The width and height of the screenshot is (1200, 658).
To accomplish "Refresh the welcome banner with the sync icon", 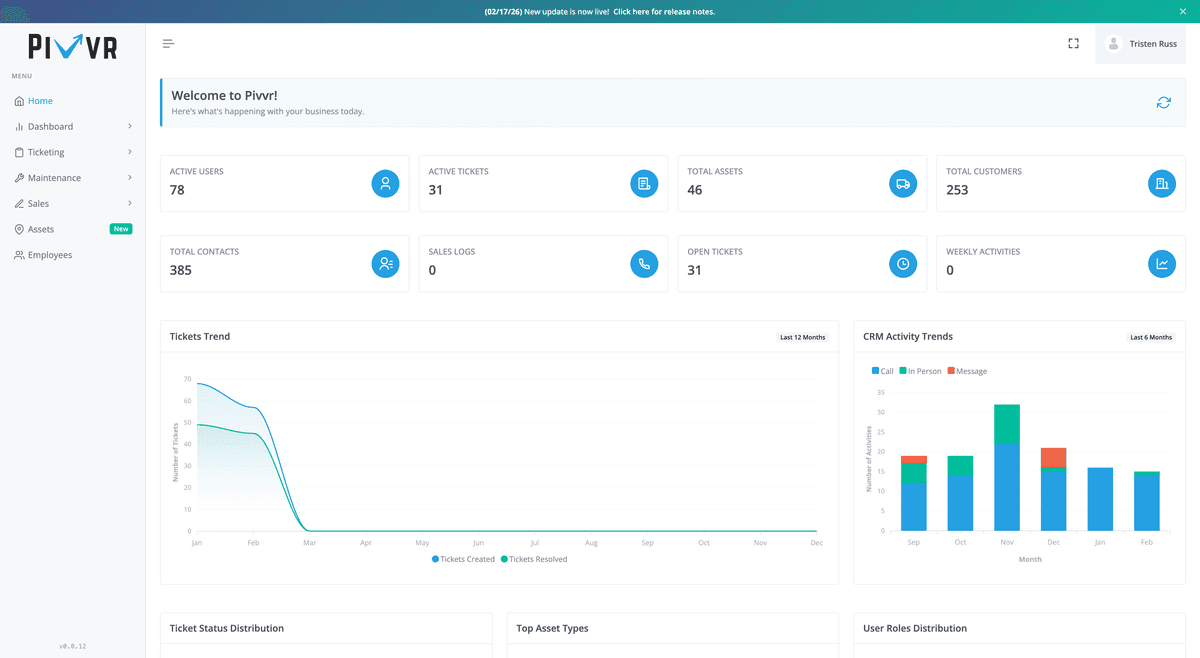I will point(1163,102).
